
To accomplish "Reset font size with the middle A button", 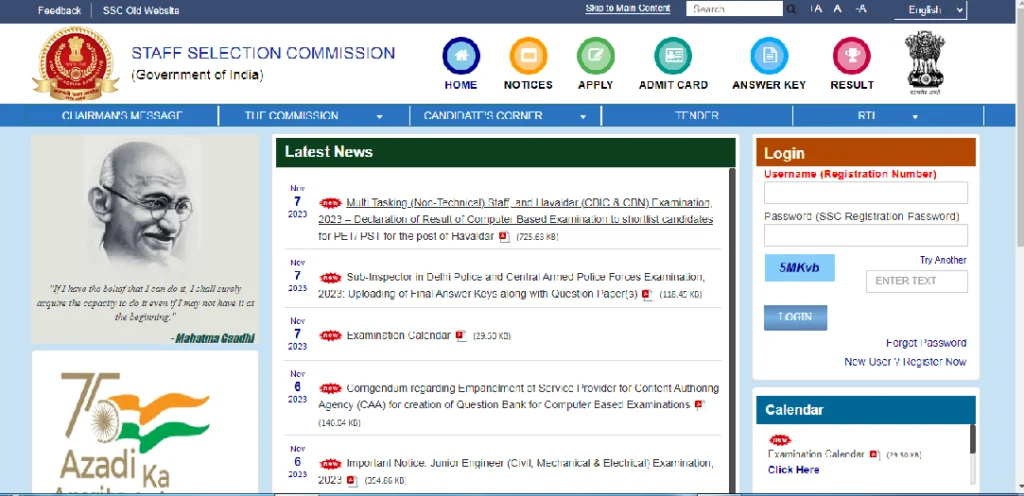I will 837,9.
